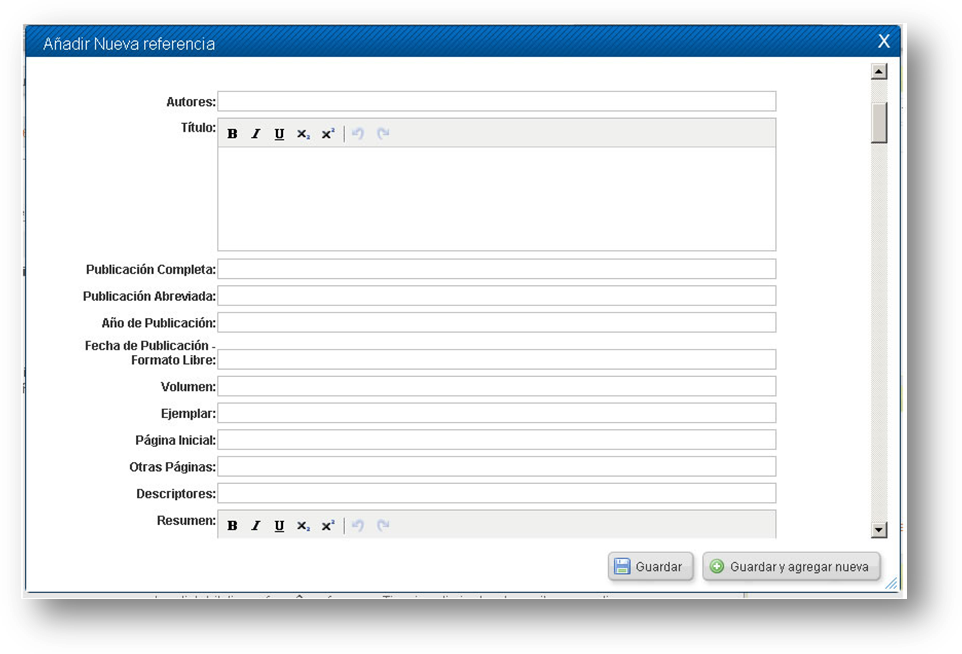Click the dialog resize grip corner
Screen dimensions: 962x654
pyautogui.click(x=891, y=583)
